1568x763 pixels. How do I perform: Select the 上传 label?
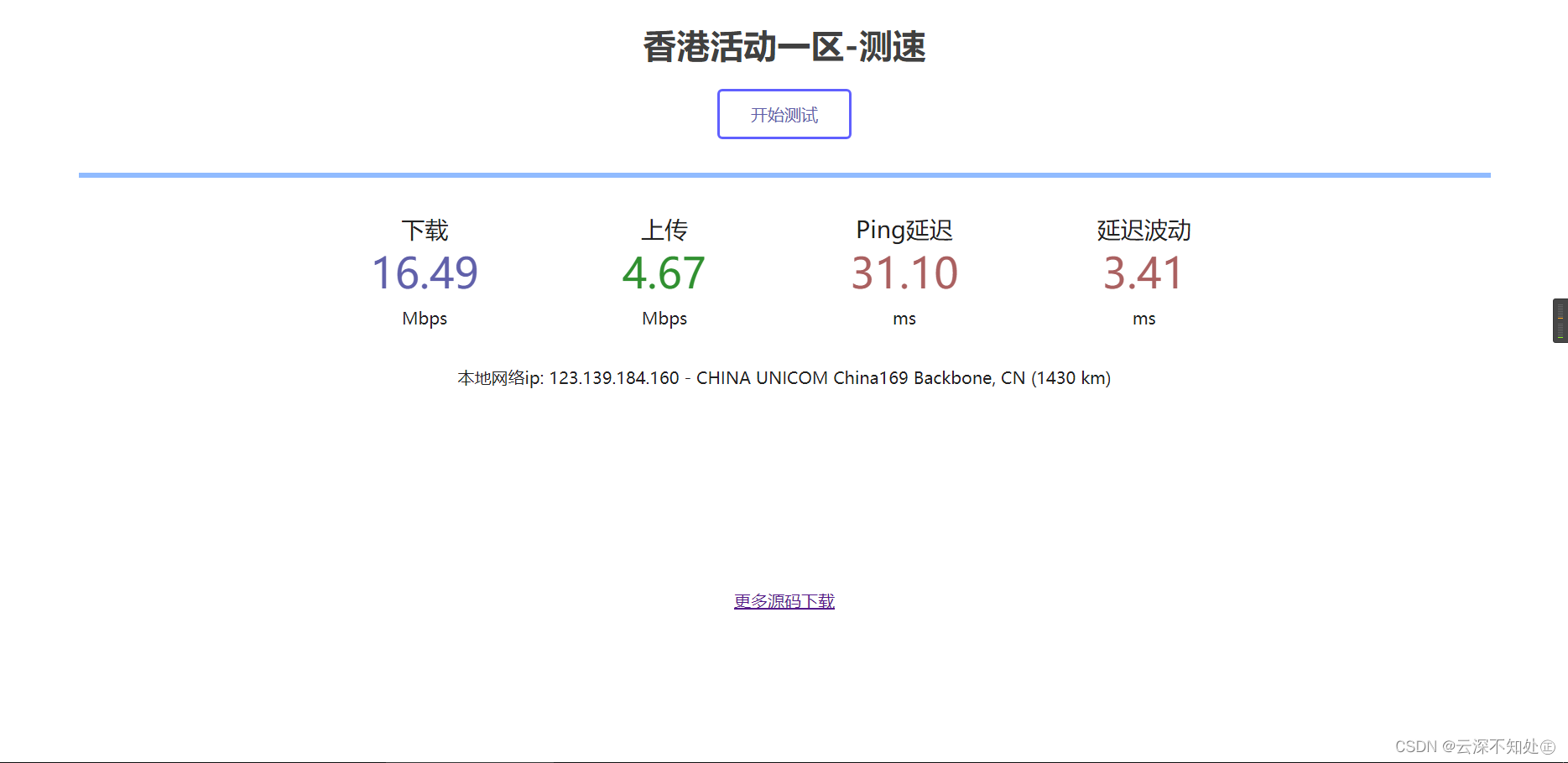pyautogui.click(x=664, y=230)
